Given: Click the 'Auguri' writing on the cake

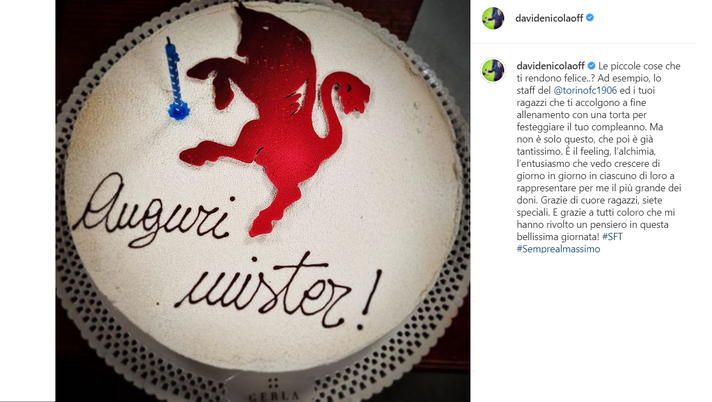Looking at the screenshot, I should click(x=153, y=211).
